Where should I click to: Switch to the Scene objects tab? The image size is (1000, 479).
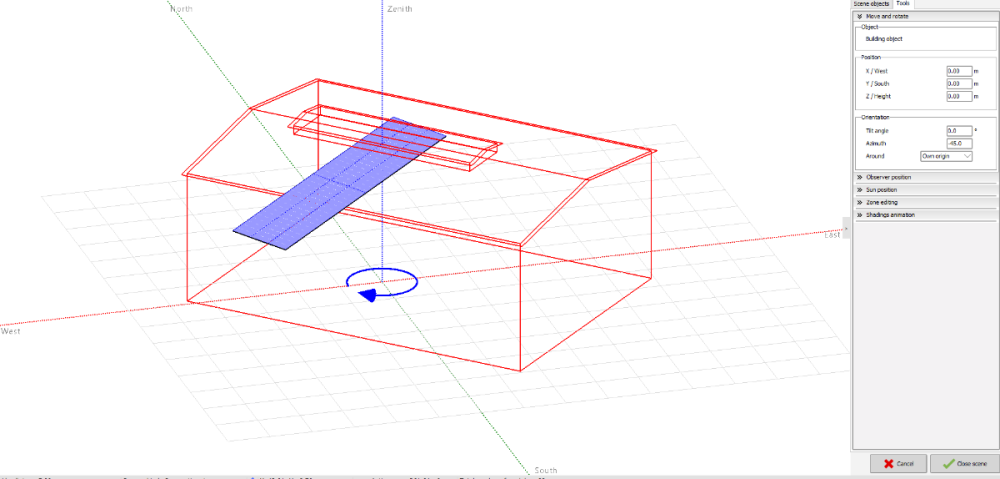coord(871,4)
